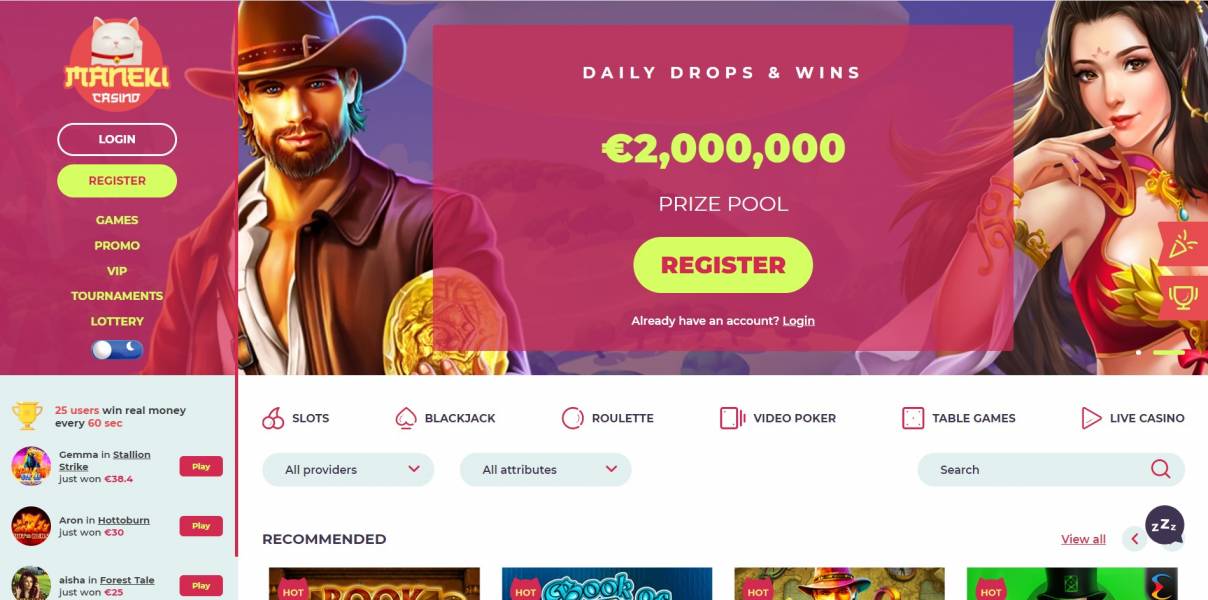Expand the All attributes dropdown
This screenshot has width=1208, height=600.
click(545, 469)
